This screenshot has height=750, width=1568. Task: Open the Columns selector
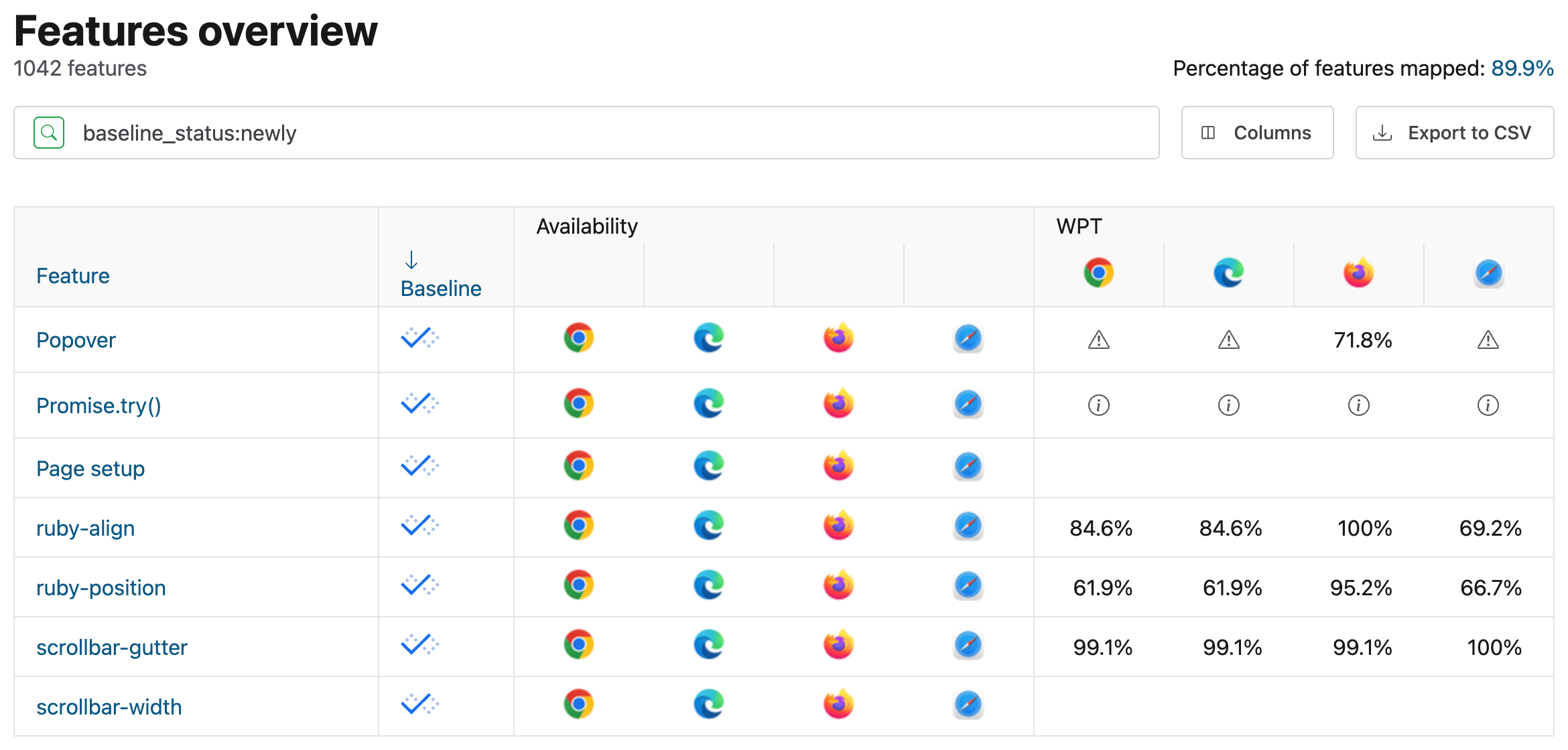tap(1257, 132)
